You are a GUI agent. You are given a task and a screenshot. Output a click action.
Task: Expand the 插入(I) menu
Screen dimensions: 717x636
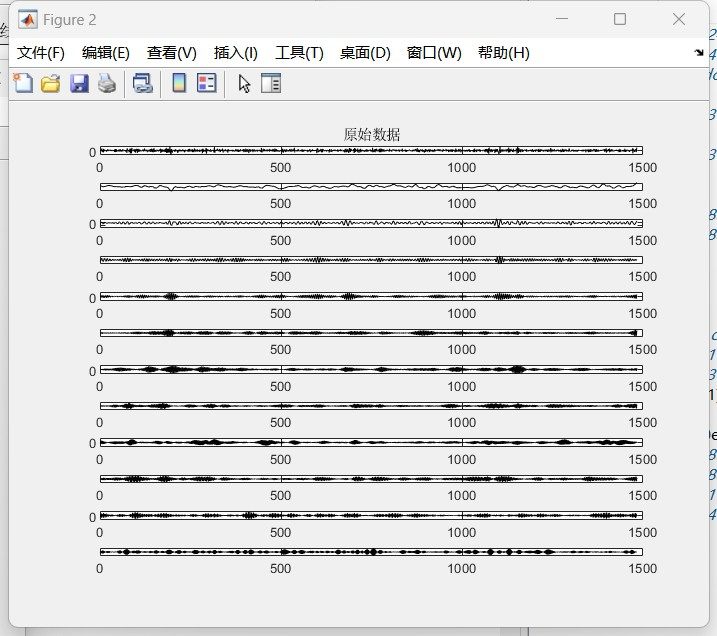(x=236, y=53)
